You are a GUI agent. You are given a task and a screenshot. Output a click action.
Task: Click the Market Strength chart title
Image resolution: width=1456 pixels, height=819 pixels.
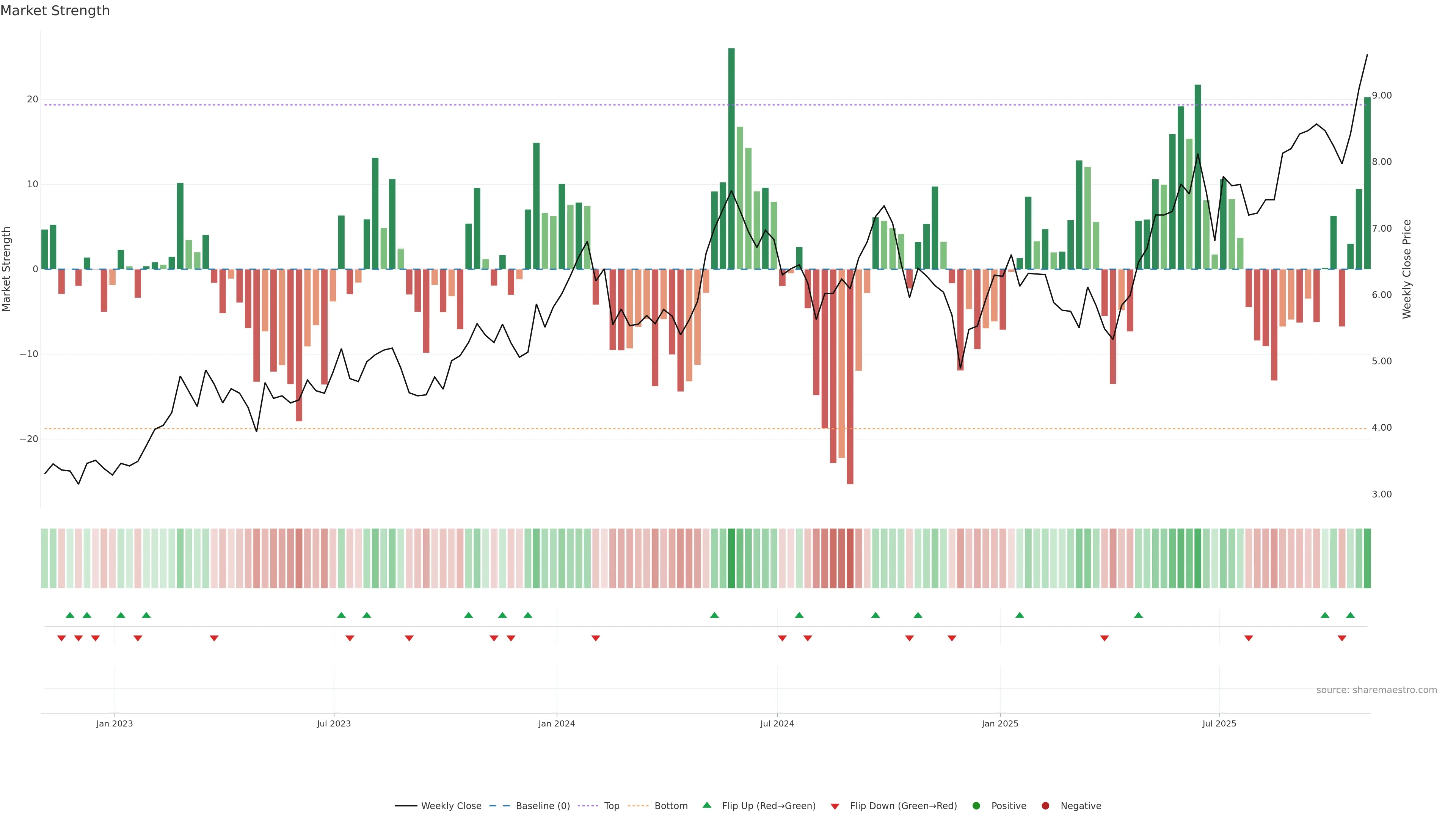click(x=55, y=11)
